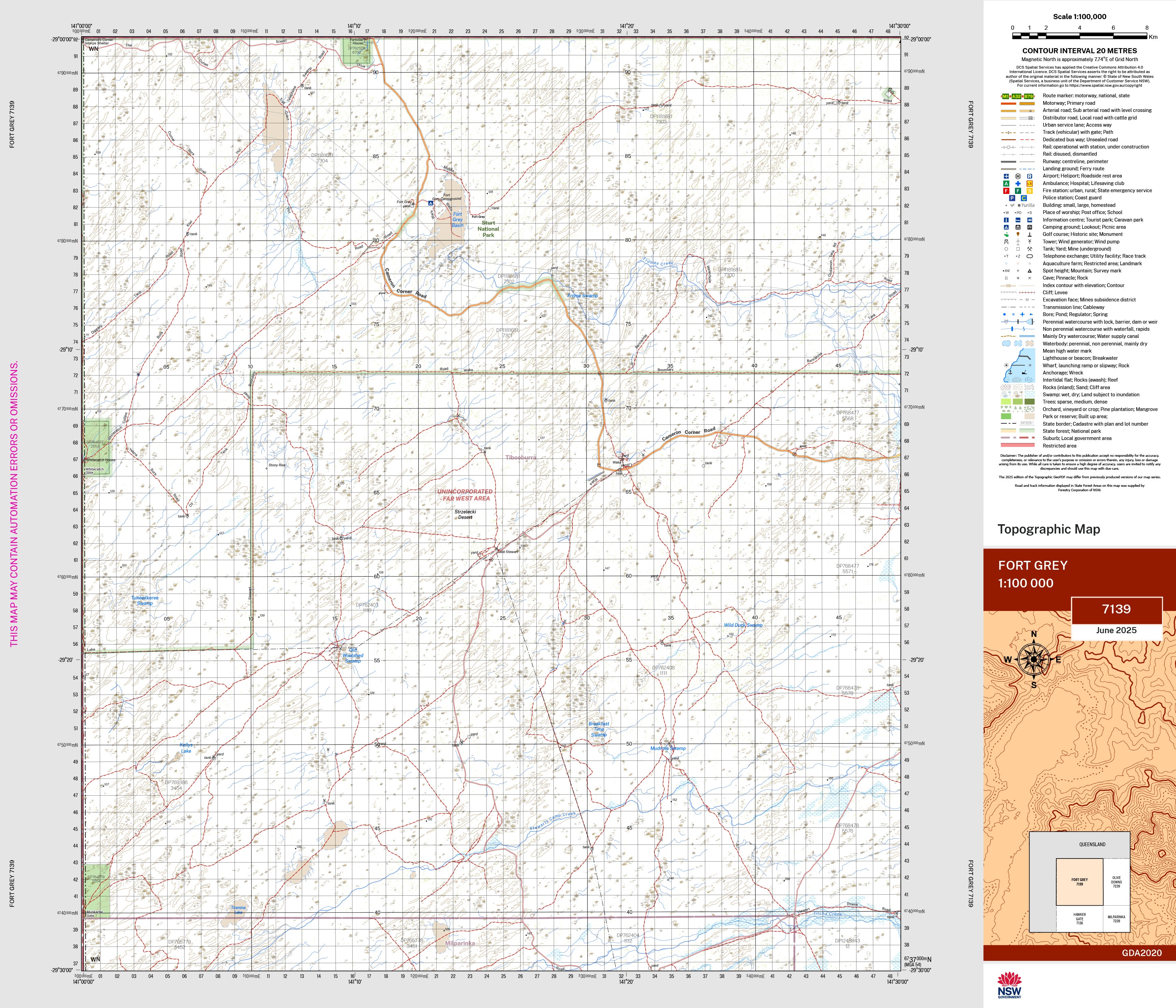Select the blue Hospital cross icon

[1018, 183]
